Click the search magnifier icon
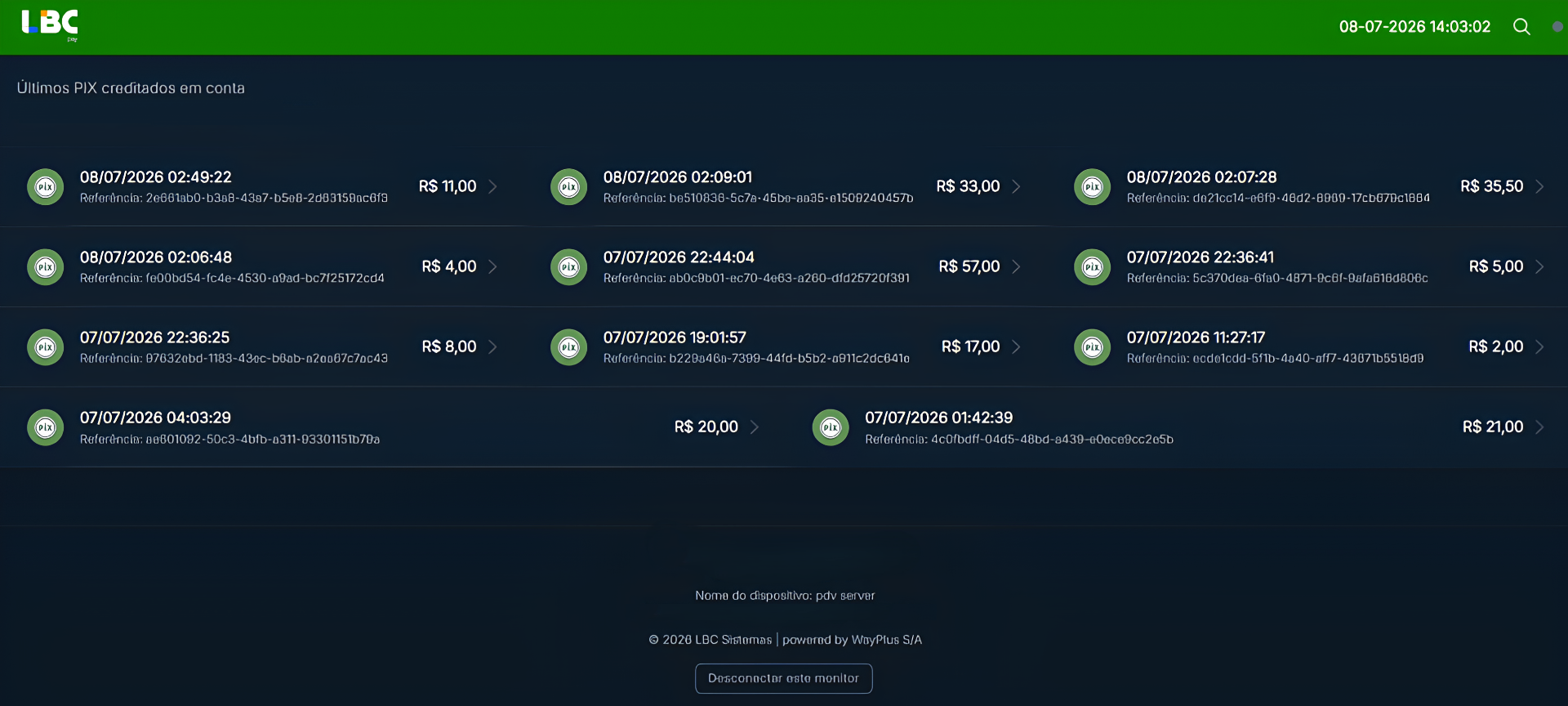 click(1521, 27)
